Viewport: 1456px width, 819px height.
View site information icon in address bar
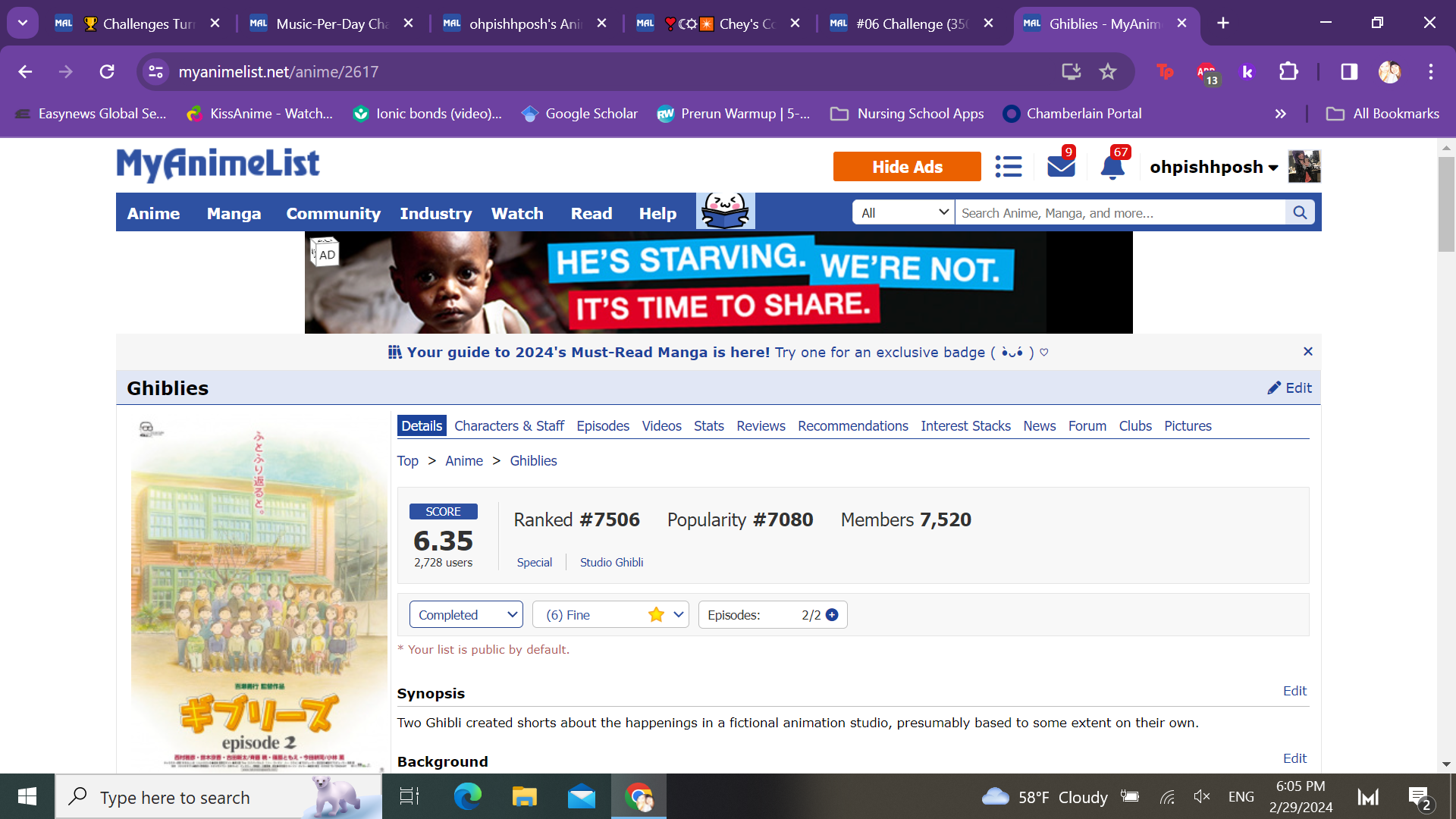click(x=155, y=71)
